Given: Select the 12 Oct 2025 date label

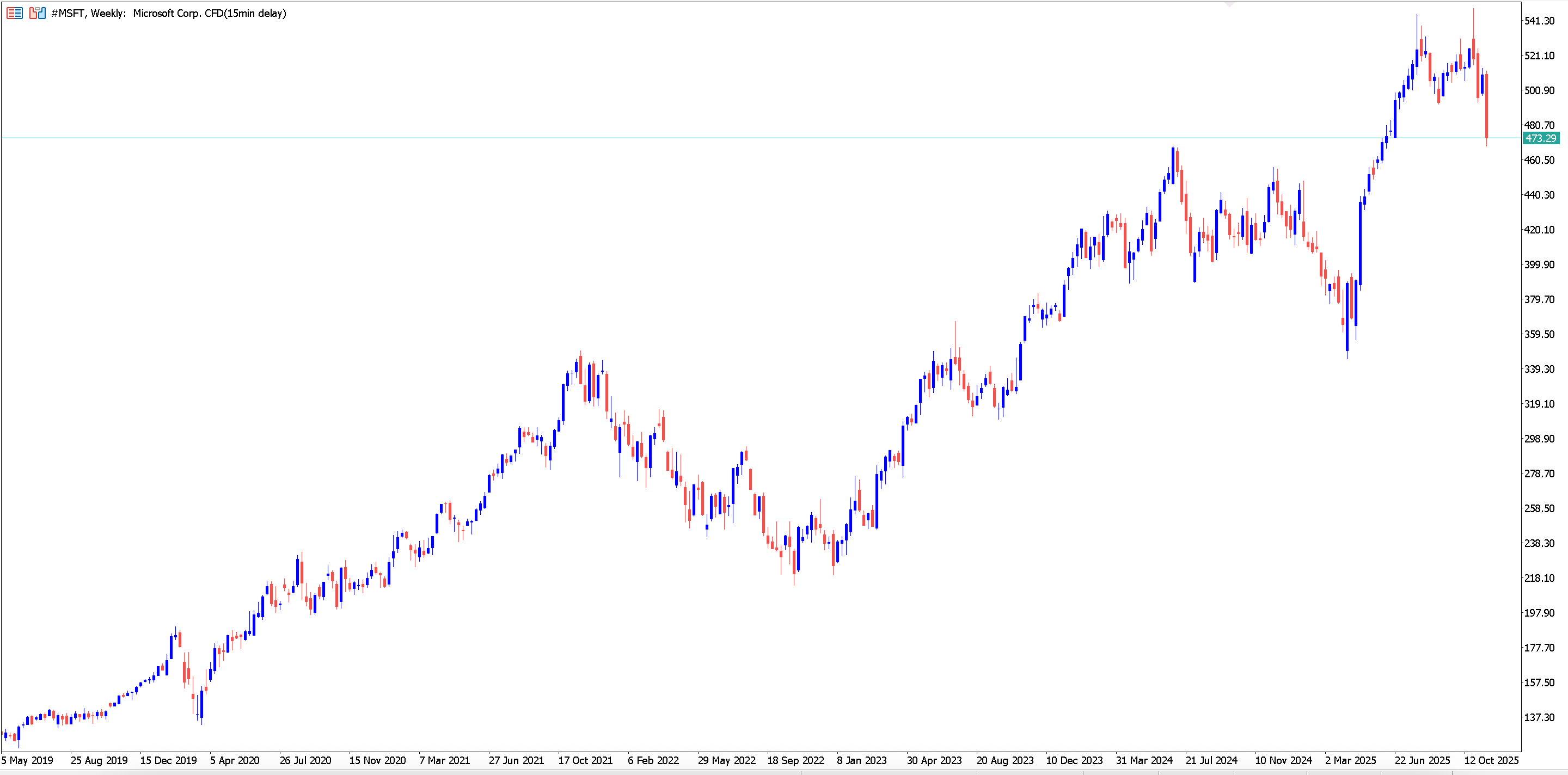Looking at the screenshot, I should coord(1491,760).
